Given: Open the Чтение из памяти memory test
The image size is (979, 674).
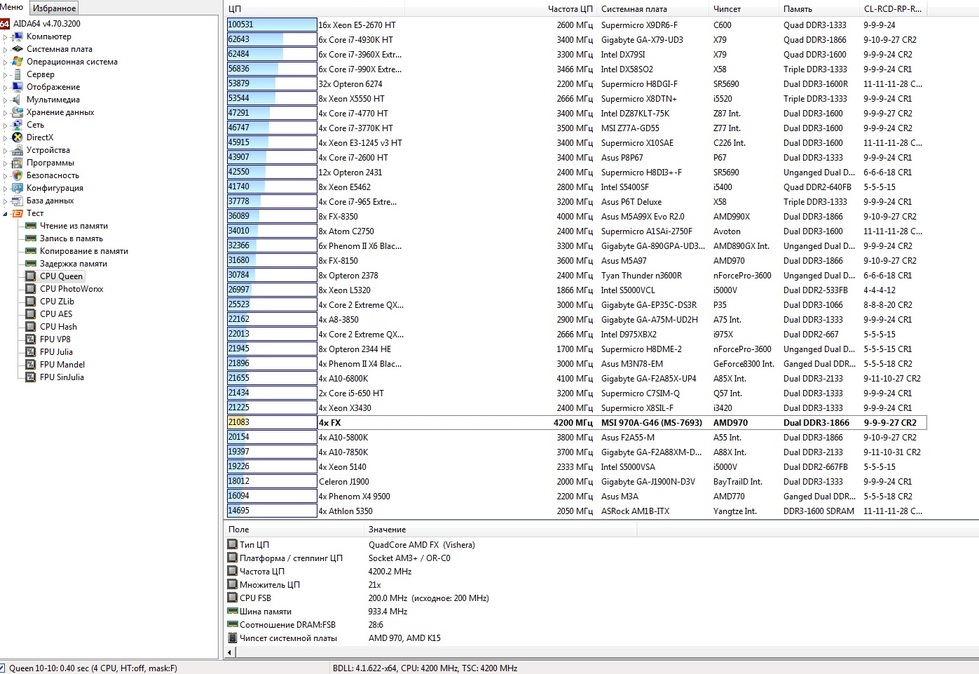Looking at the screenshot, I should pyautogui.click(x=73, y=226).
